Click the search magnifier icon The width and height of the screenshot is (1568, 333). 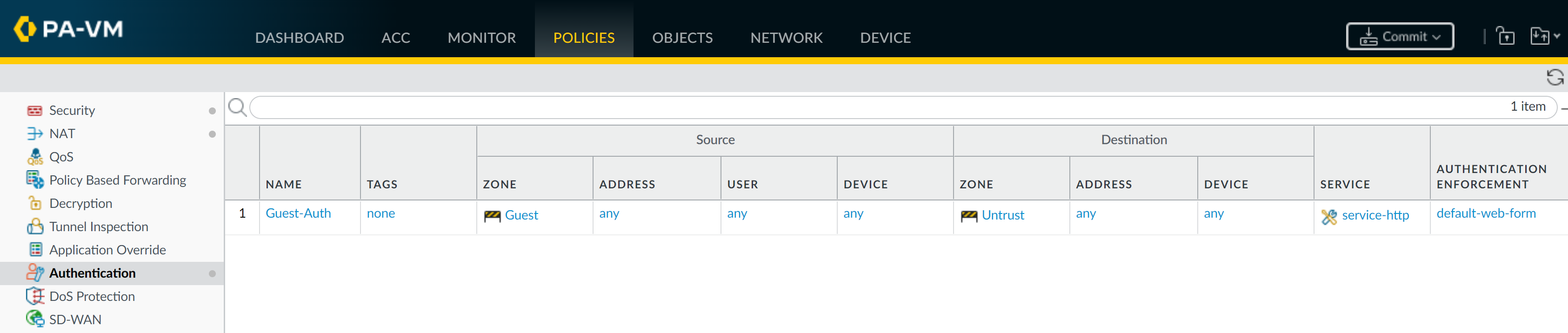pos(237,108)
